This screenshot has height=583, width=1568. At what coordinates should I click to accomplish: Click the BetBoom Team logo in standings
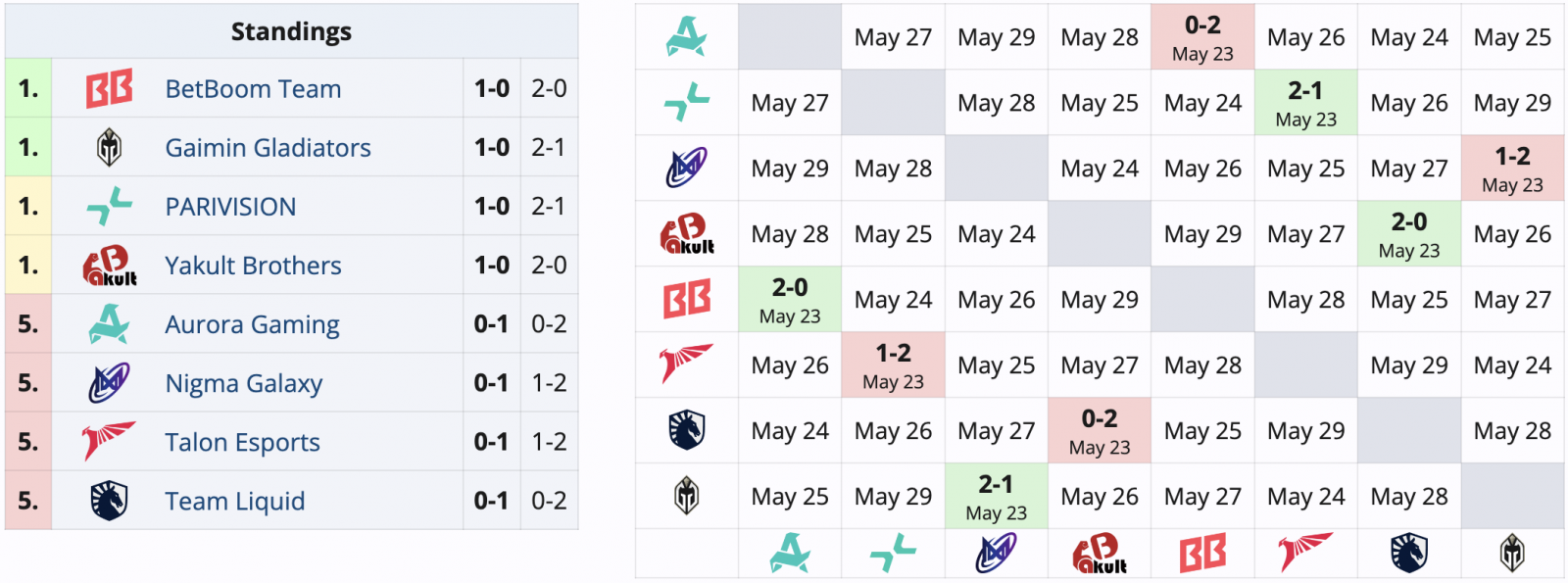click(x=109, y=88)
